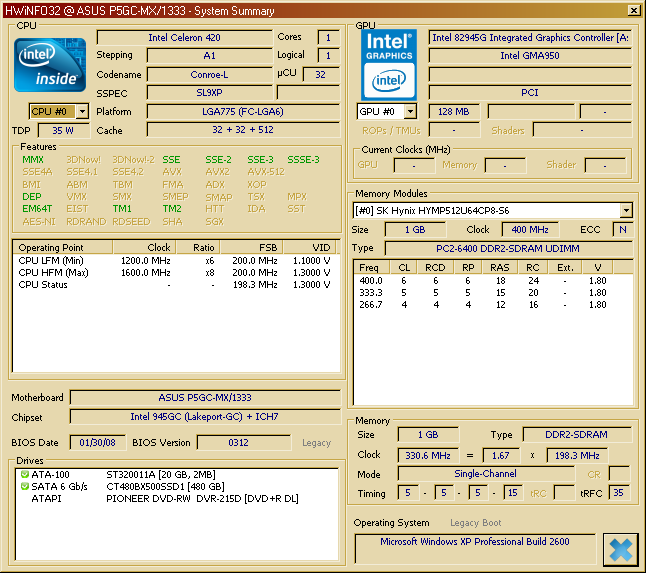Click the EM64T feature label
This screenshot has height=573, width=646.
37,209
